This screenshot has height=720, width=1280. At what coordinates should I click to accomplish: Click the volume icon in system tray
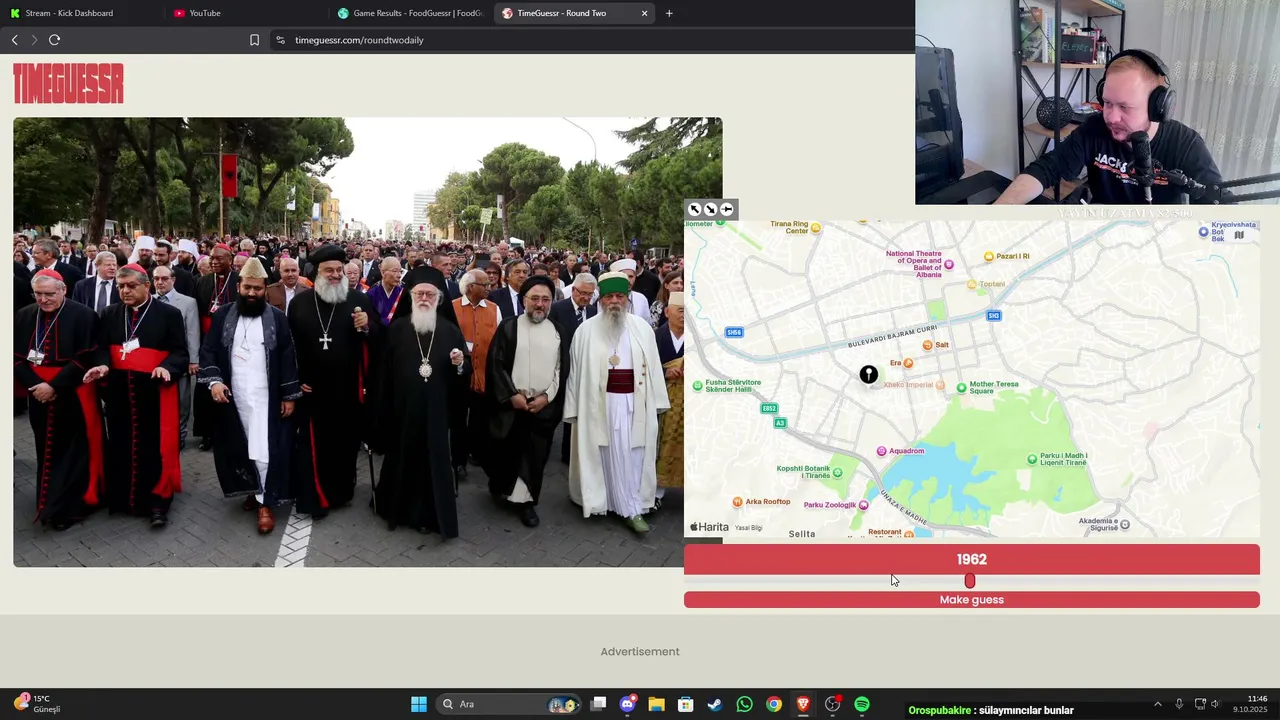pos(1216,704)
